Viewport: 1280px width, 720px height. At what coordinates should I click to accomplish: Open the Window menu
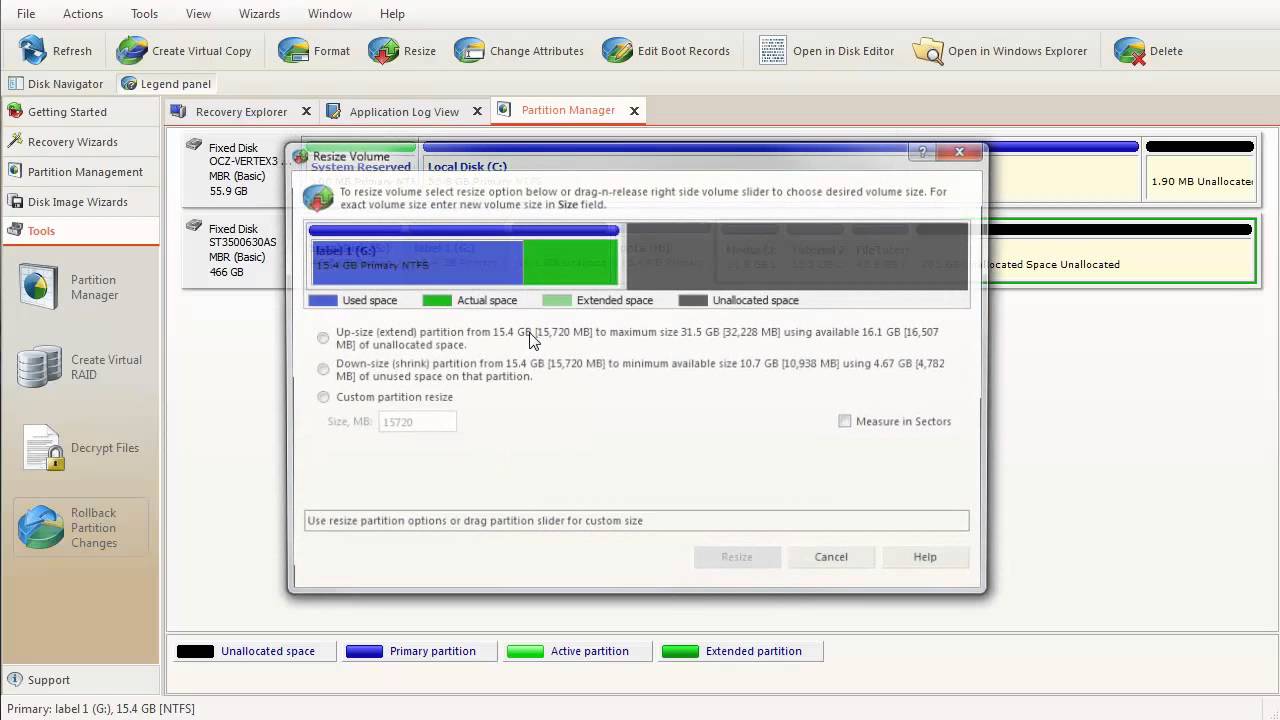(x=330, y=13)
